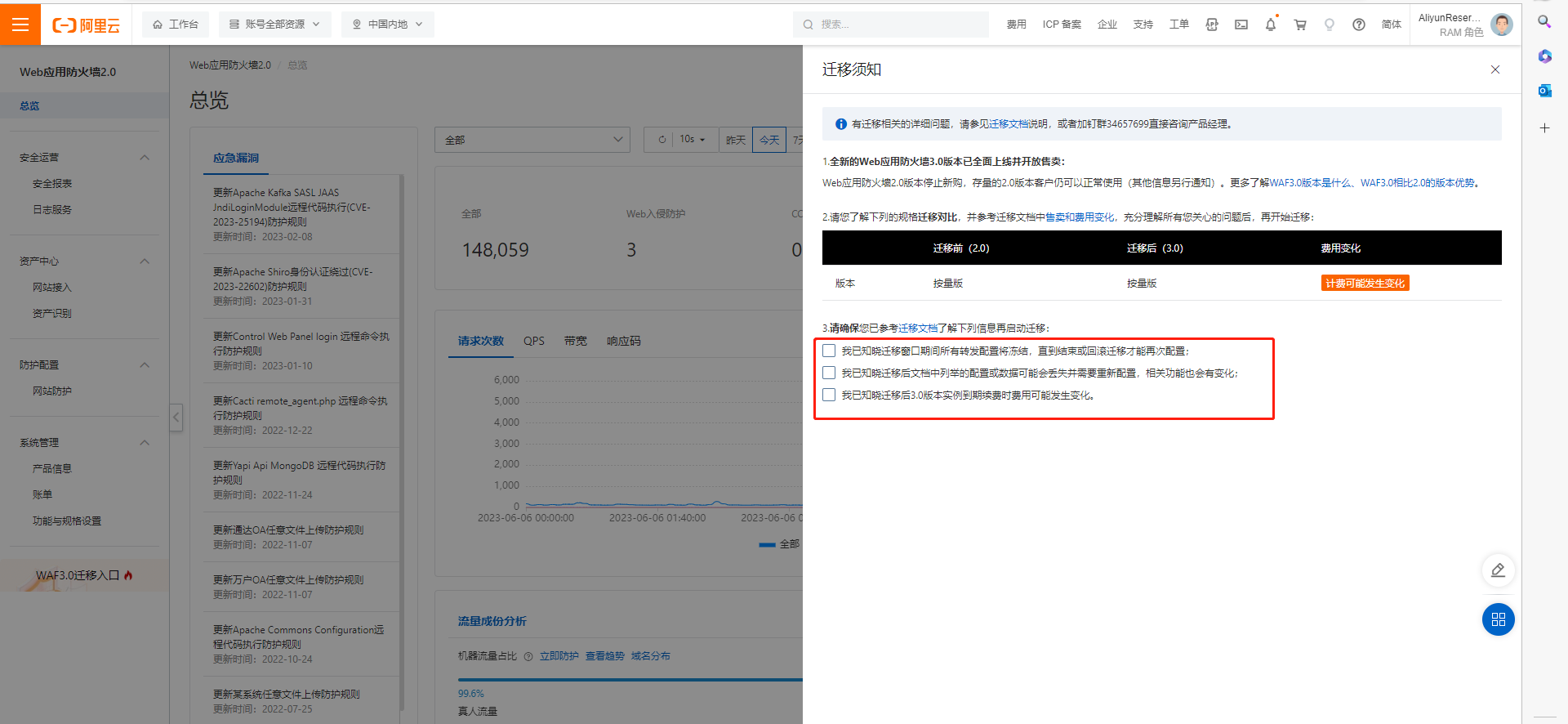Switch to the 带宽 chart tab

pos(576,342)
